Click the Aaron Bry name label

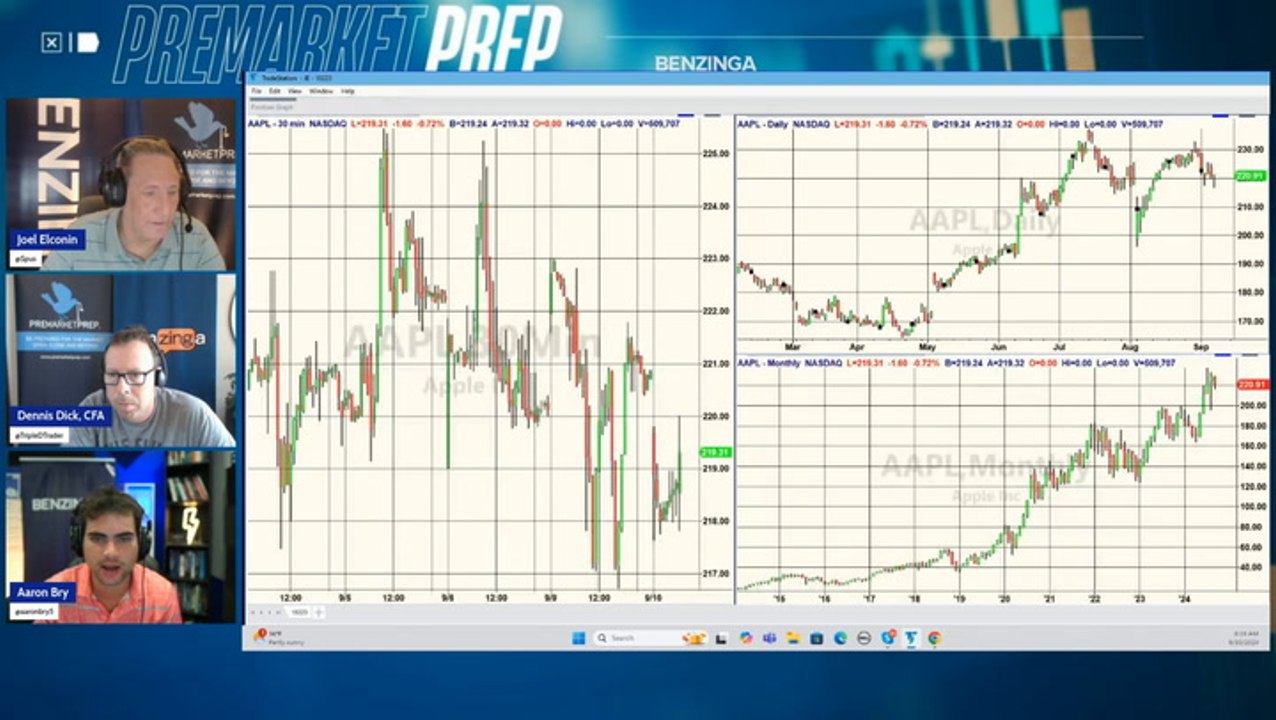point(42,591)
